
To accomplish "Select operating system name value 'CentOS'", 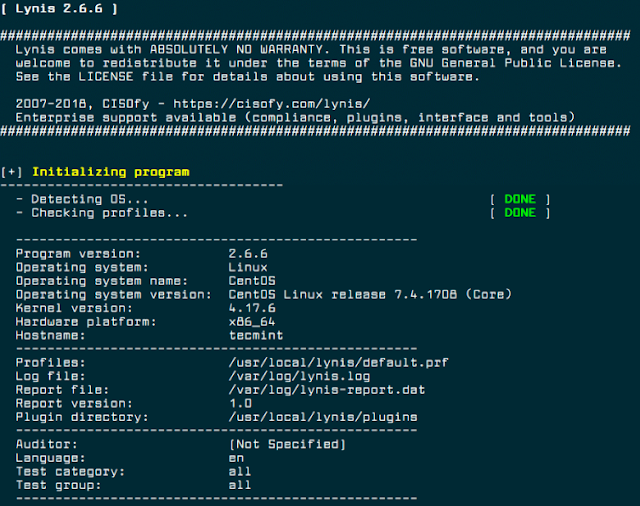I will [x=252, y=281].
